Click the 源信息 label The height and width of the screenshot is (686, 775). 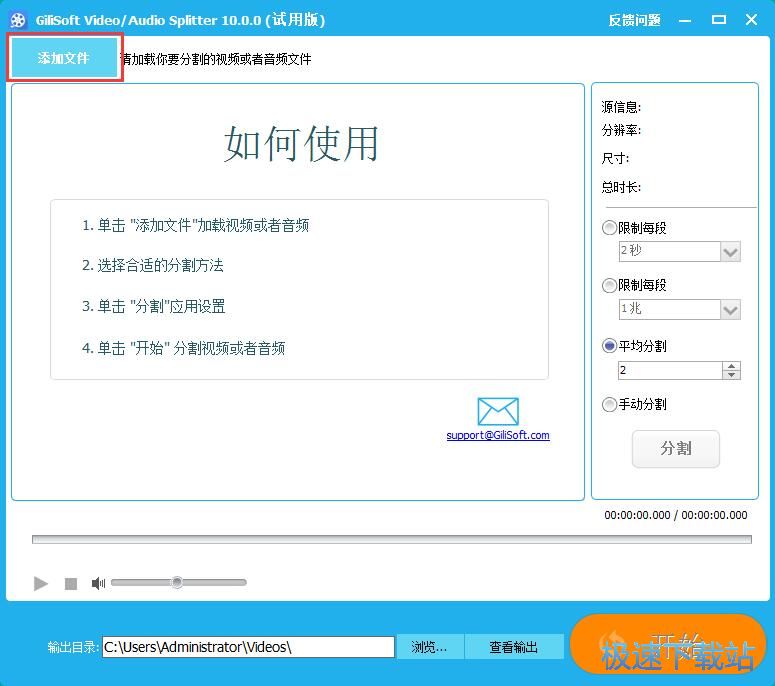point(621,107)
